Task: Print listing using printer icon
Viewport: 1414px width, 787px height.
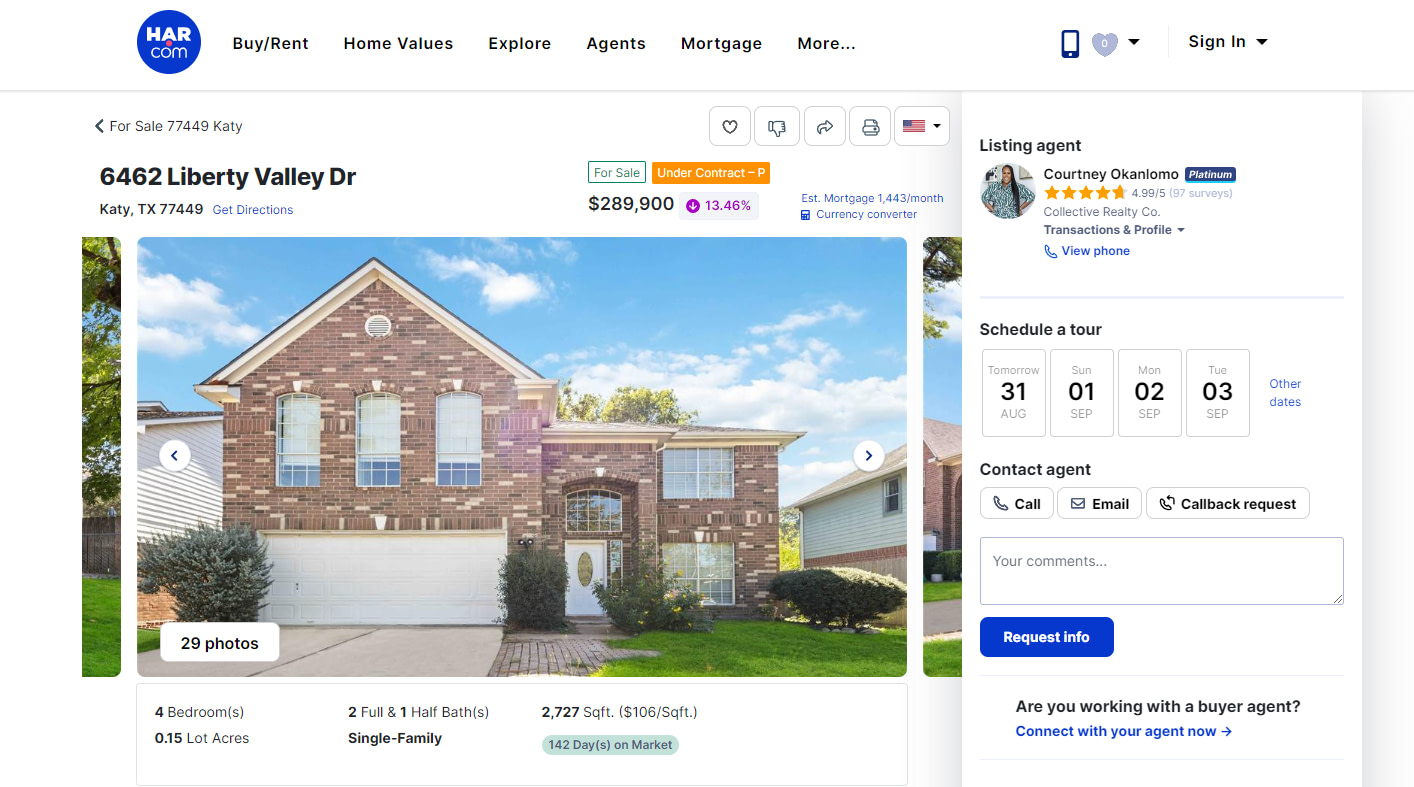Action: (870, 127)
